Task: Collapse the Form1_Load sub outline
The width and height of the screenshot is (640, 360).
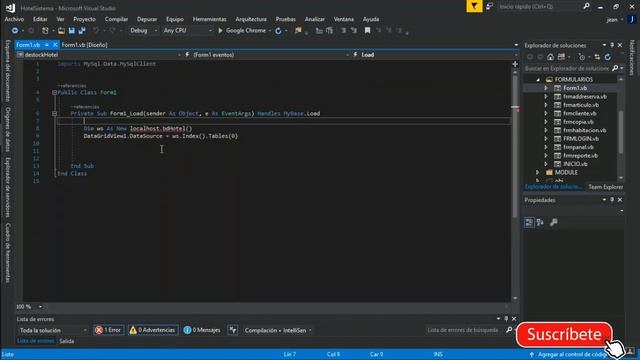Action: pyautogui.click(x=54, y=113)
